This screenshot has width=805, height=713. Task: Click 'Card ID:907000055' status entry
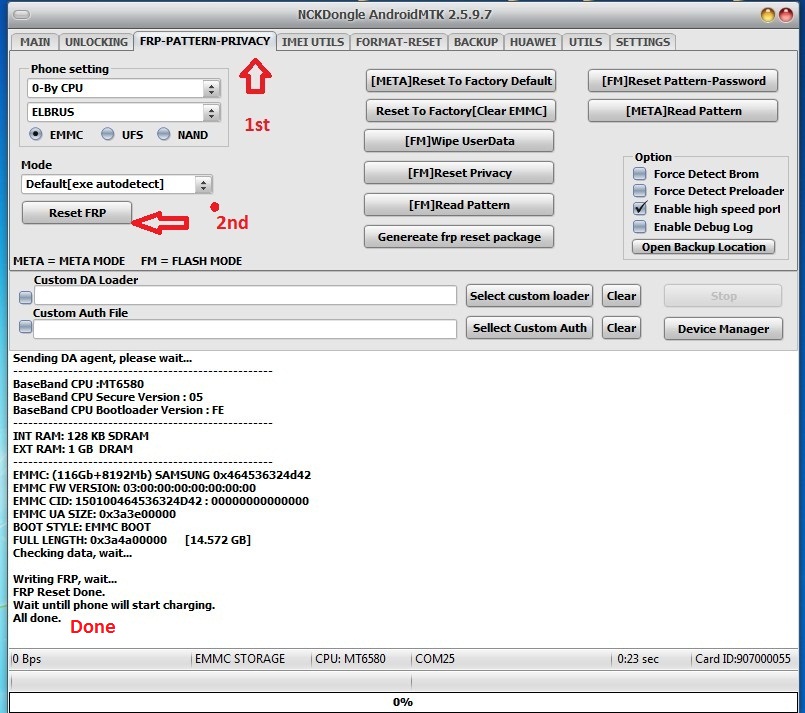click(742, 659)
